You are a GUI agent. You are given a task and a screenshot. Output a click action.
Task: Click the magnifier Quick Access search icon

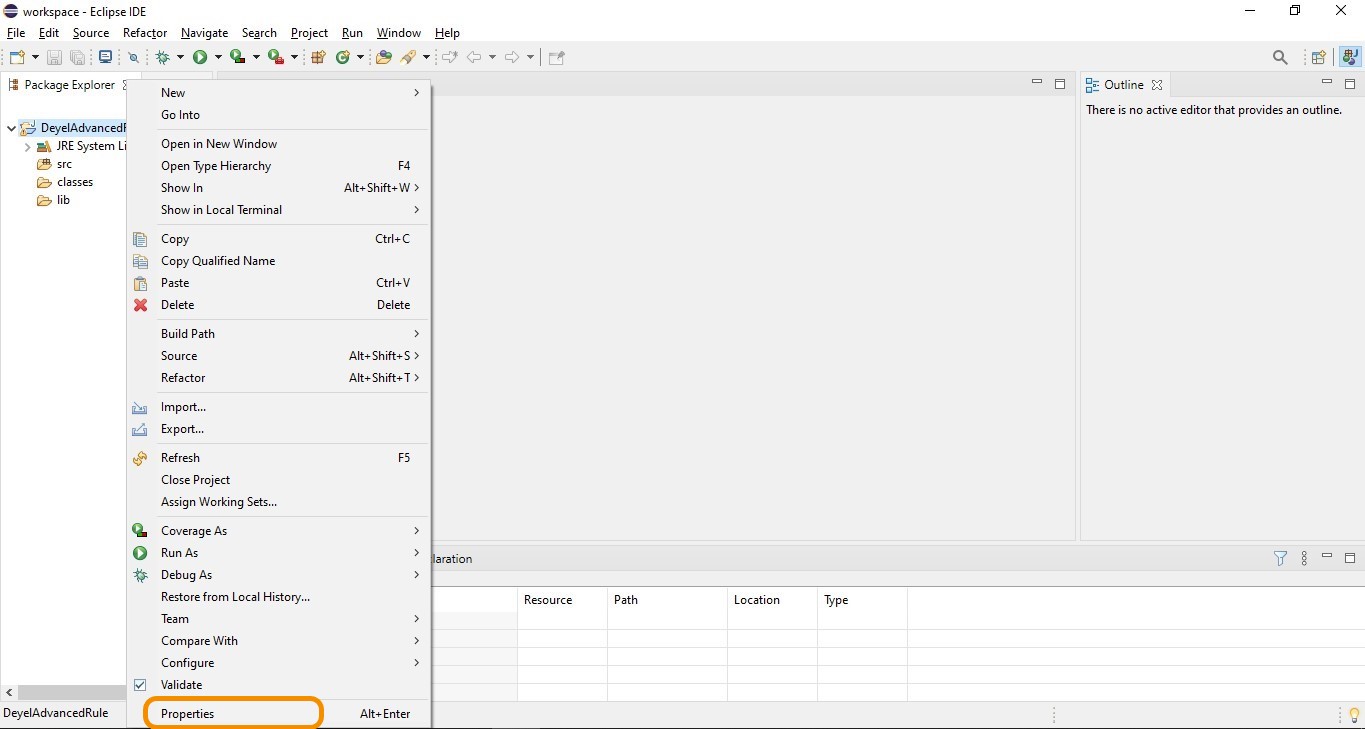click(1280, 57)
